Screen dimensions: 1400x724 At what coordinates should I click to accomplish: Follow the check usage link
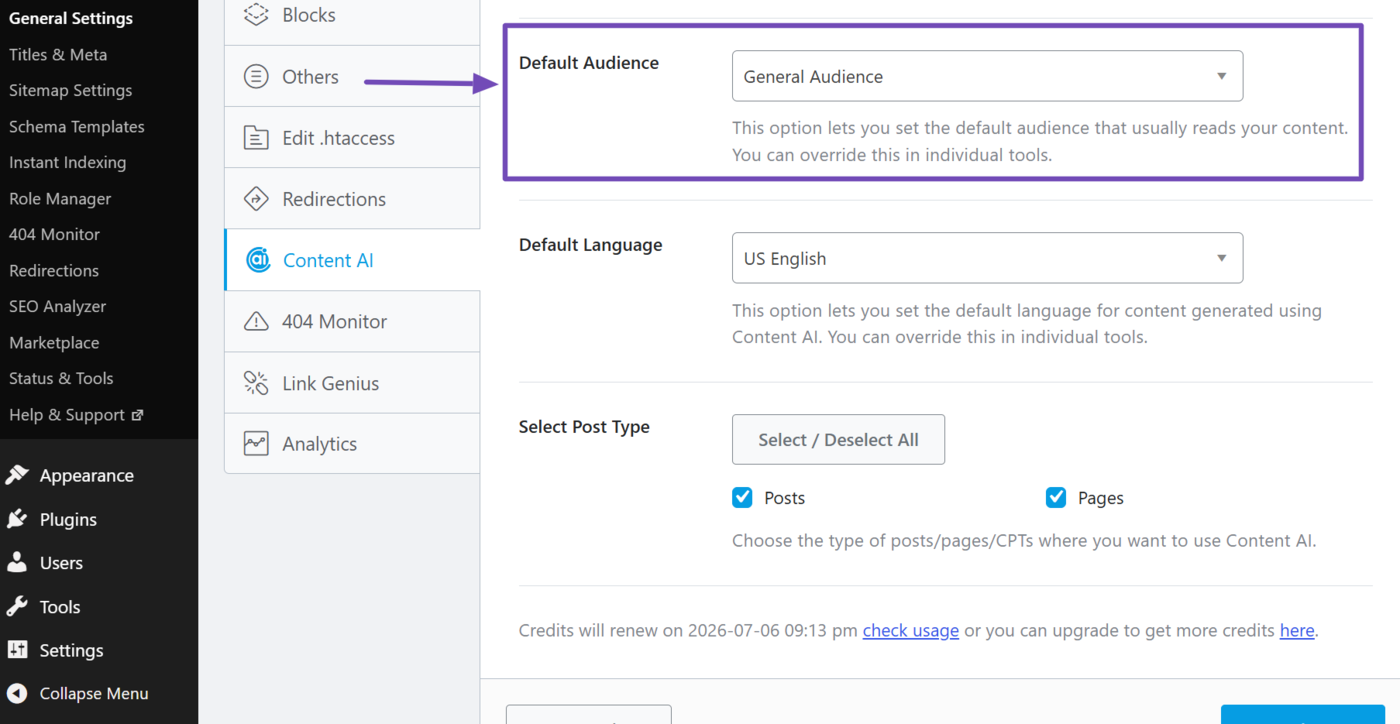point(911,630)
